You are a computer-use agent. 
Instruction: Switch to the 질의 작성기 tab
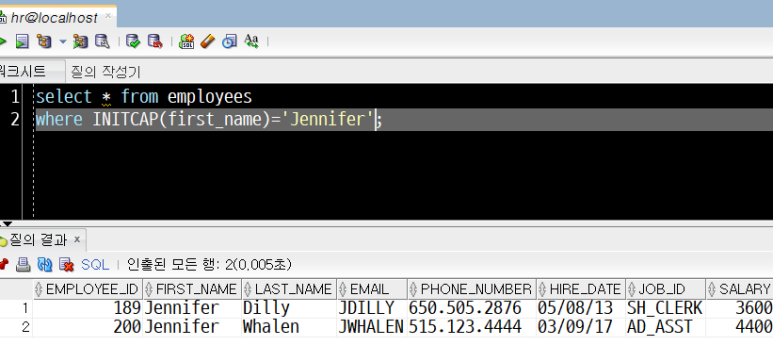[x=105, y=72]
